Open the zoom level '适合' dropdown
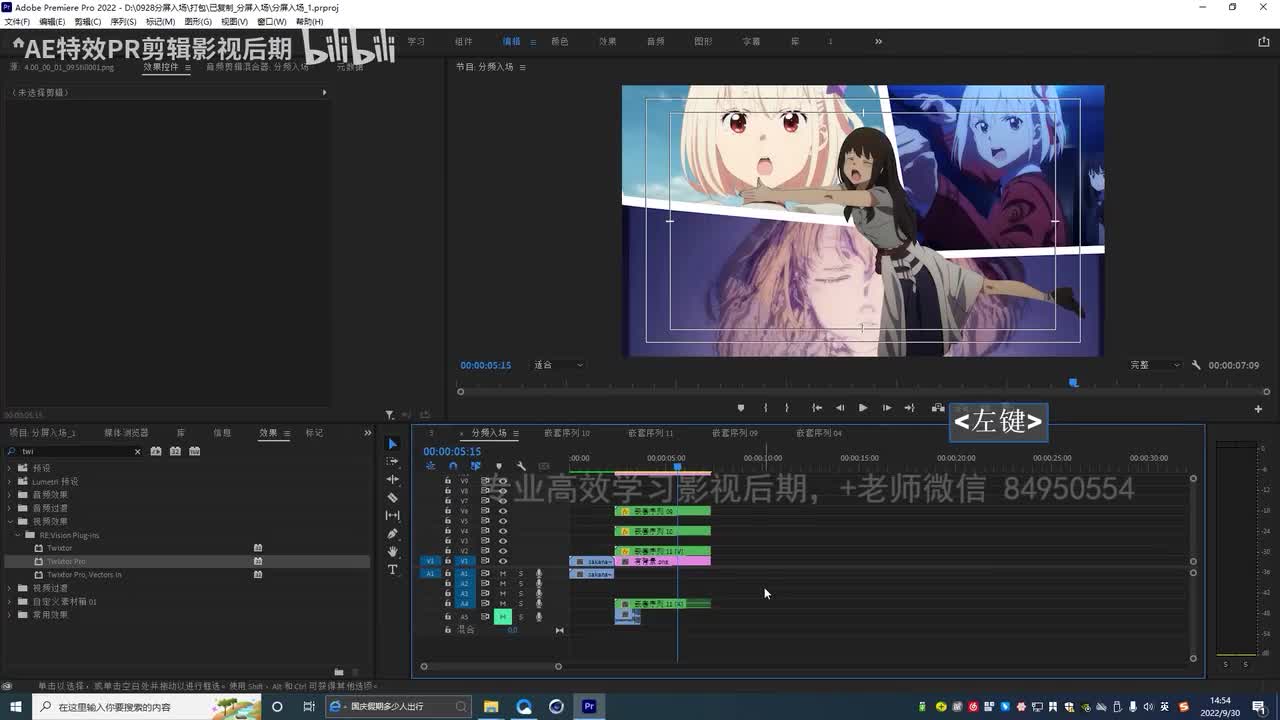 point(559,365)
